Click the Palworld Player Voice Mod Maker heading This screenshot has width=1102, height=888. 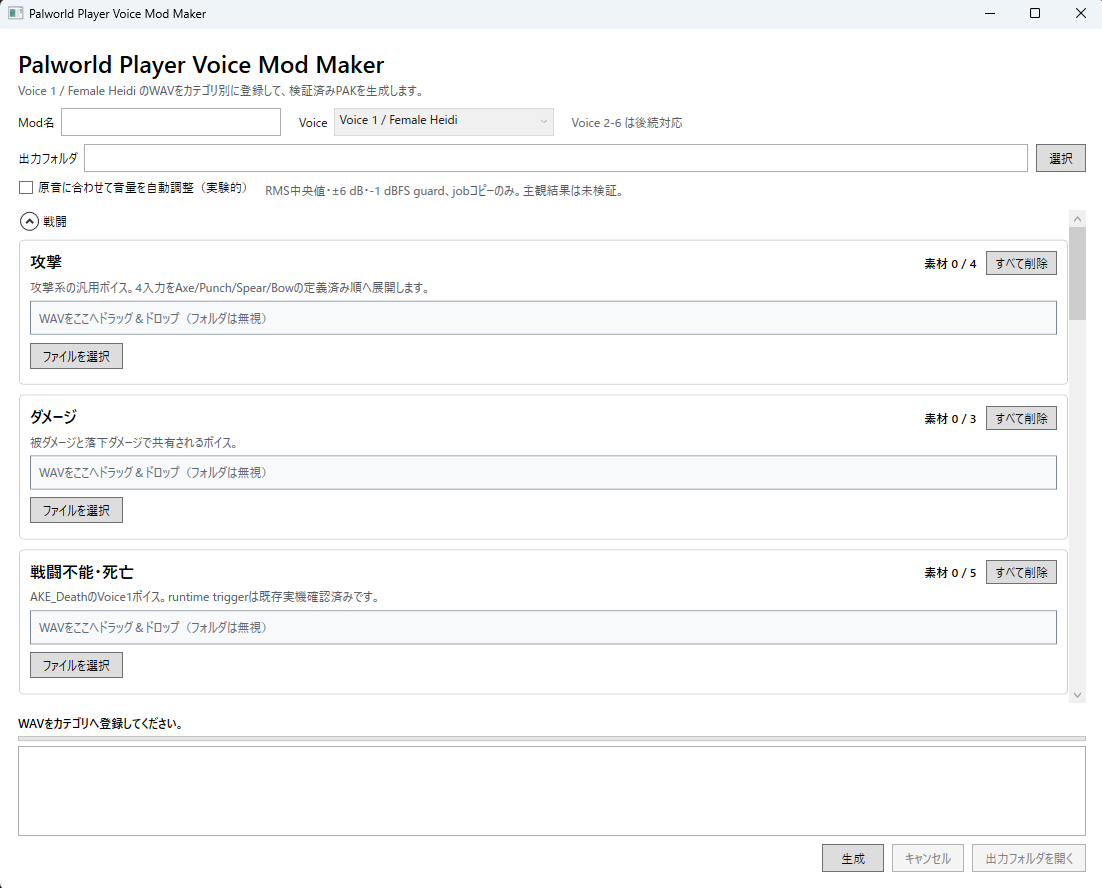[201, 65]
